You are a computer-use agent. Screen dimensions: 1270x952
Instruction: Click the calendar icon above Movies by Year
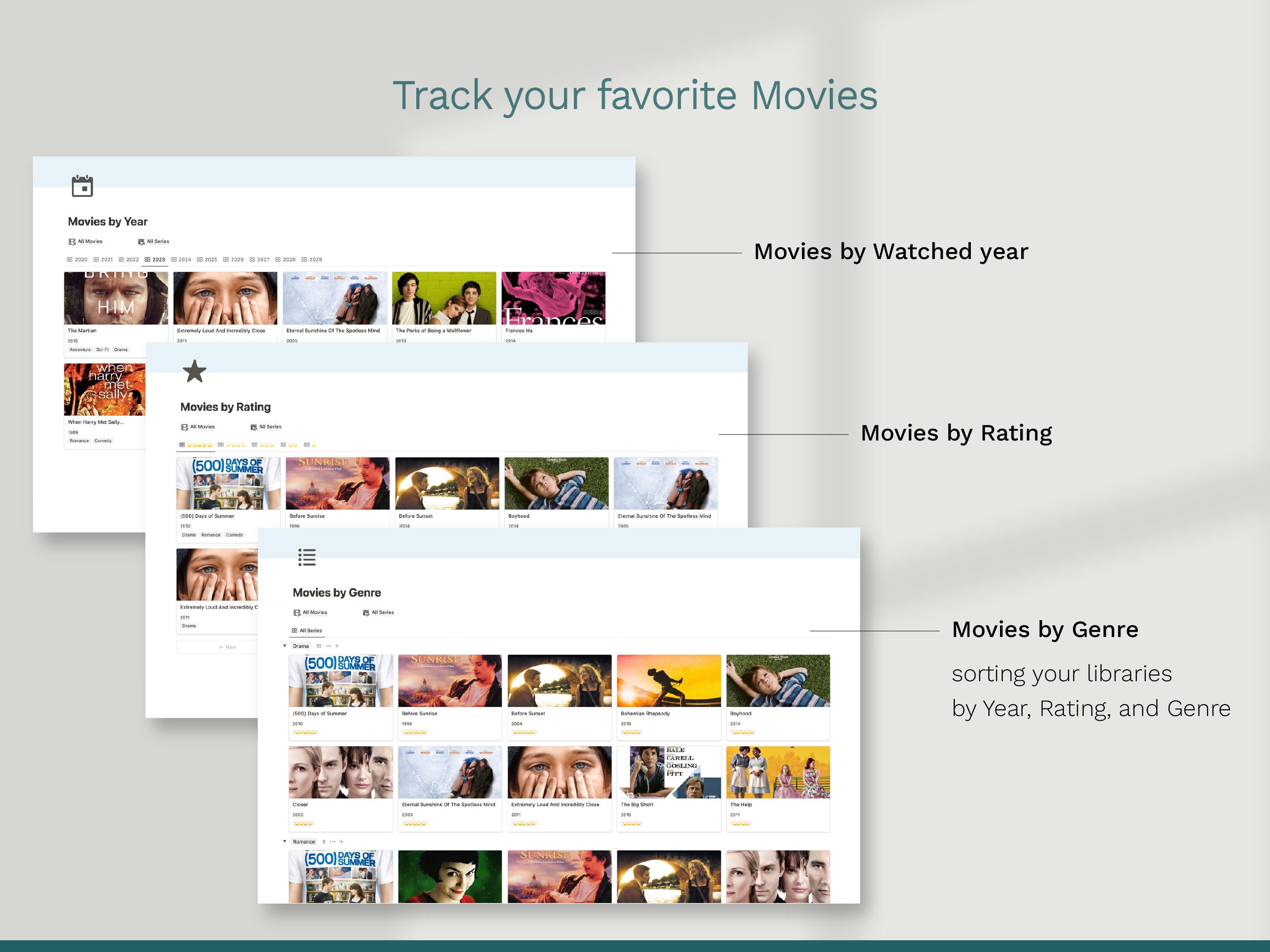click(x=82, y=186)
